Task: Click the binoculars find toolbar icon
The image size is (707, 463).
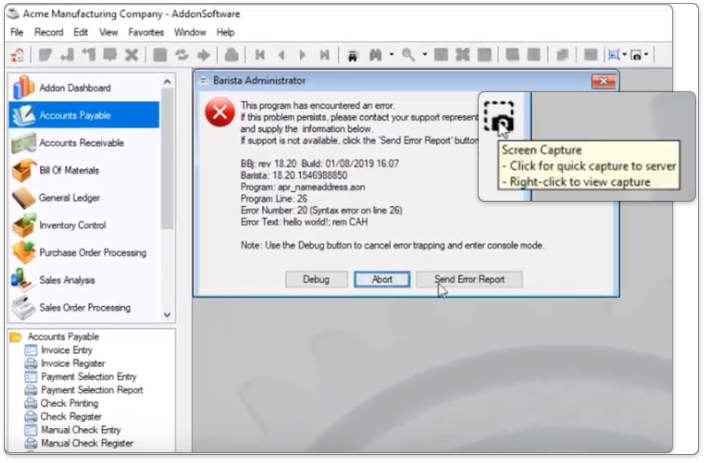Action: click(x=378, y=54)
